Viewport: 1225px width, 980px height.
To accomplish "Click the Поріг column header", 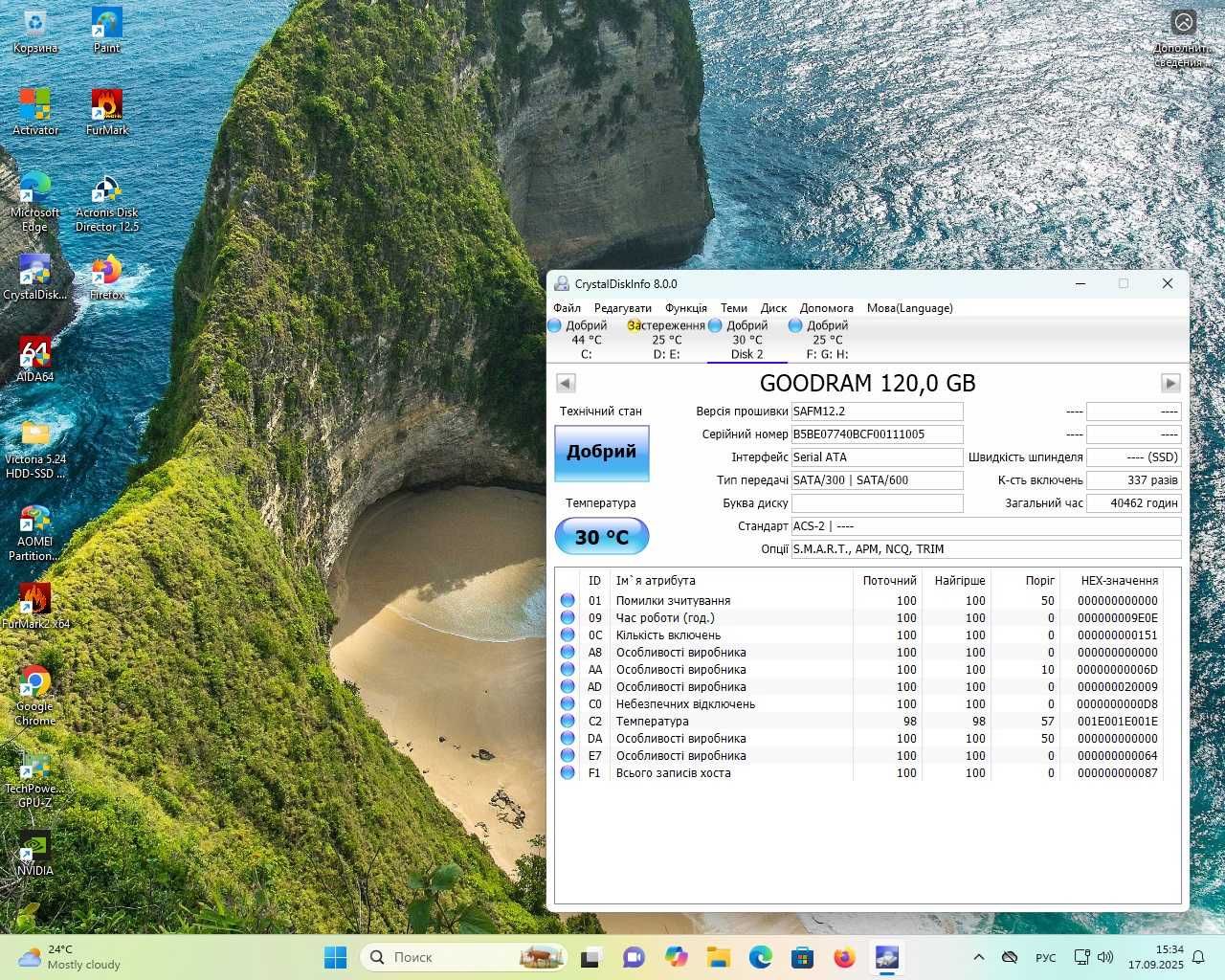I will pos(1025,581).
